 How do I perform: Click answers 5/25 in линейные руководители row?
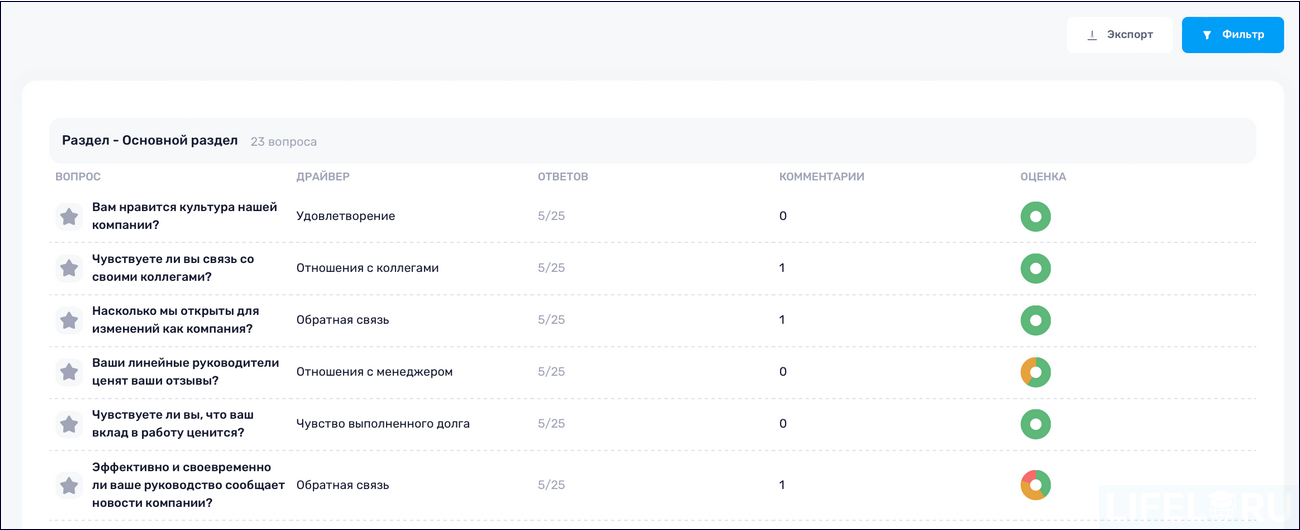pos(551,372)
